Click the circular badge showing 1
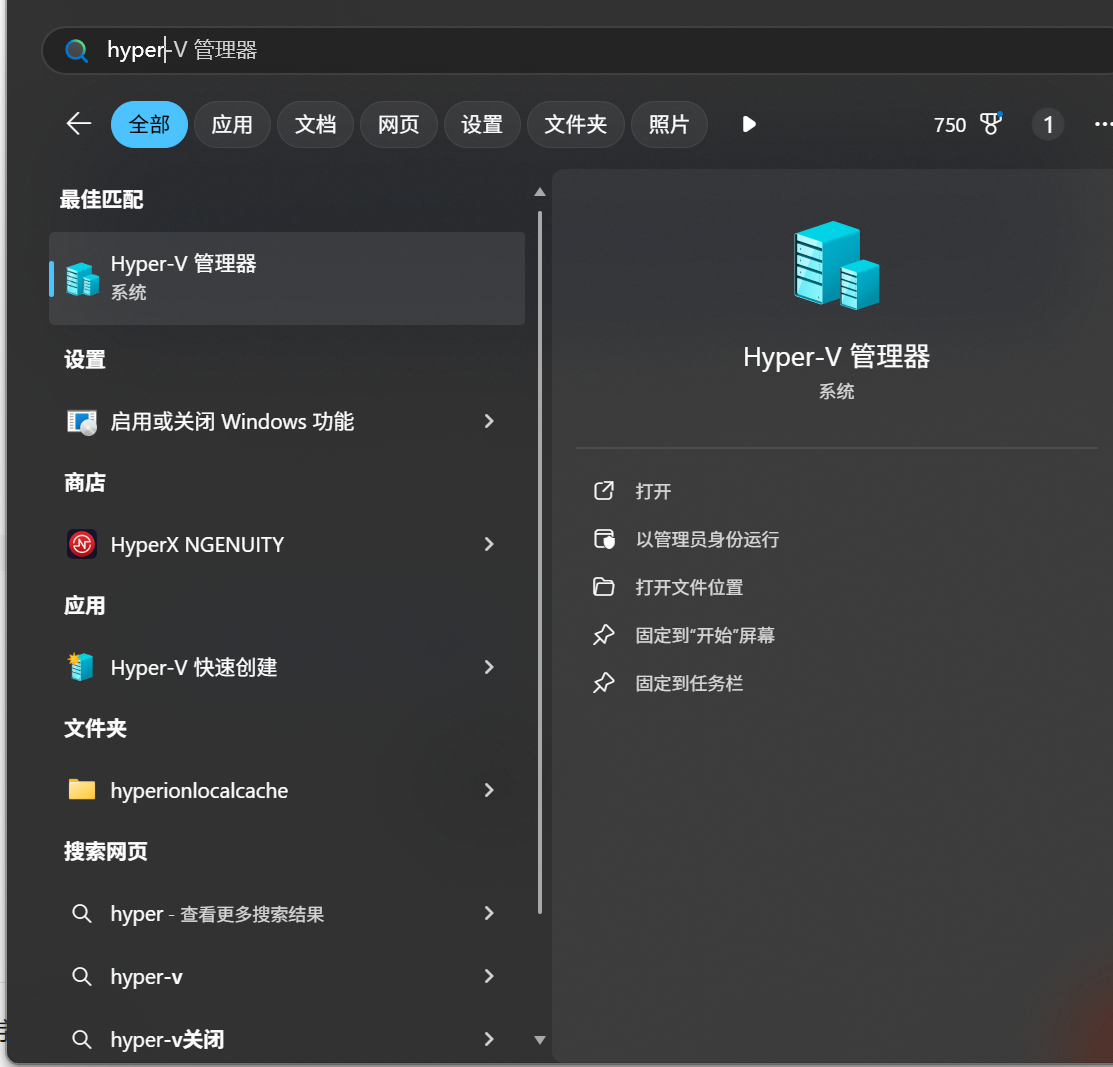 coord(1048,125)
